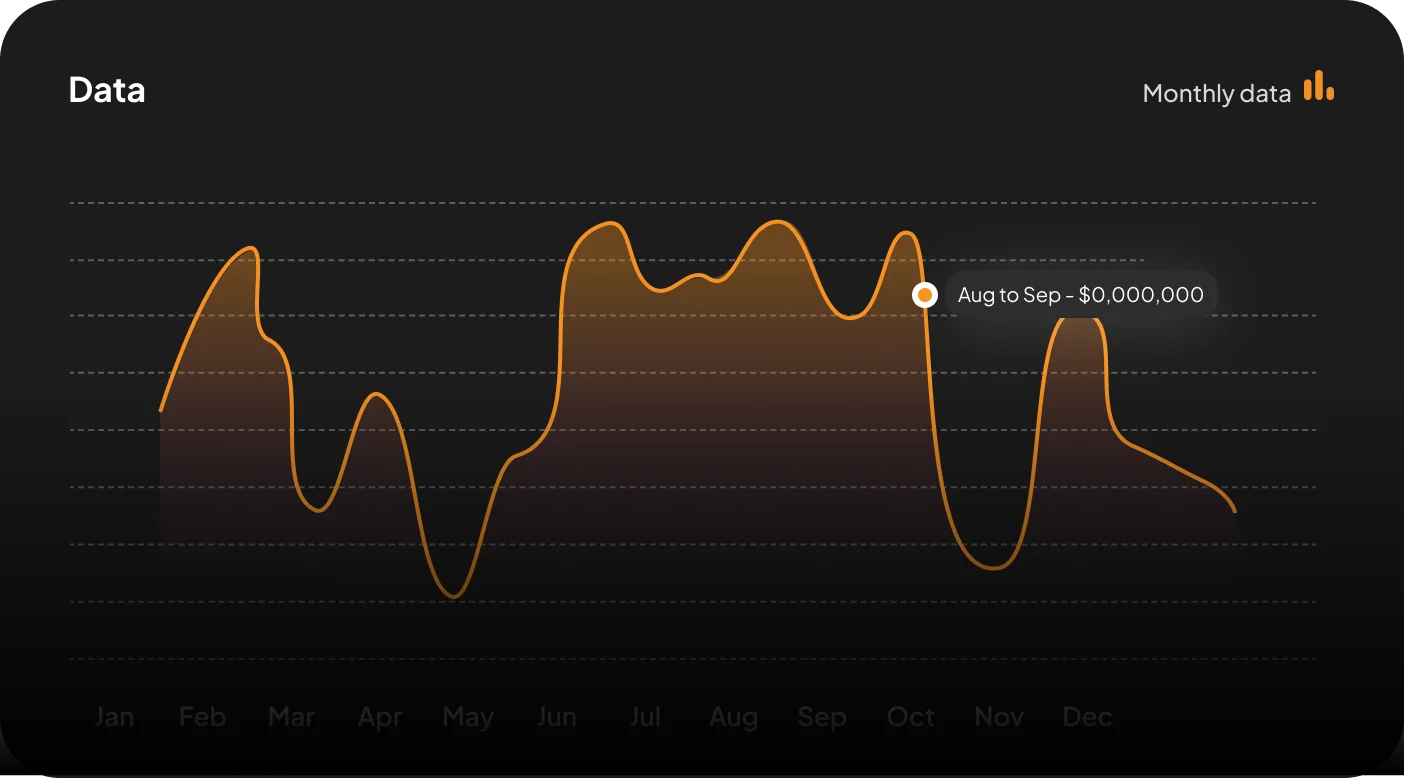Pick the Jun month label

[x=557, y=717]
